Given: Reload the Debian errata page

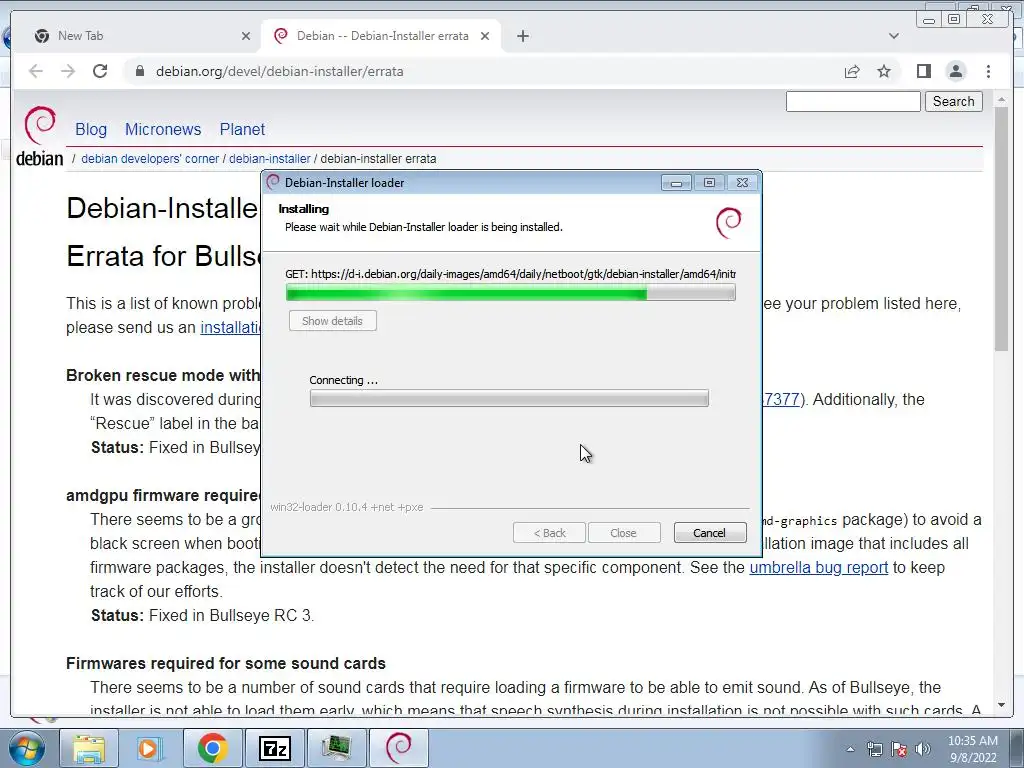Looking at the screenshot, I should [100, 71].
